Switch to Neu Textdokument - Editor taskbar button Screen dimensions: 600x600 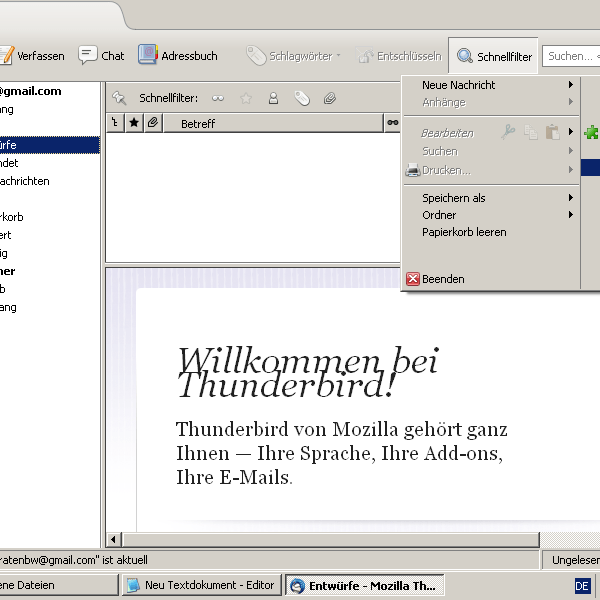tap(201, 585)
